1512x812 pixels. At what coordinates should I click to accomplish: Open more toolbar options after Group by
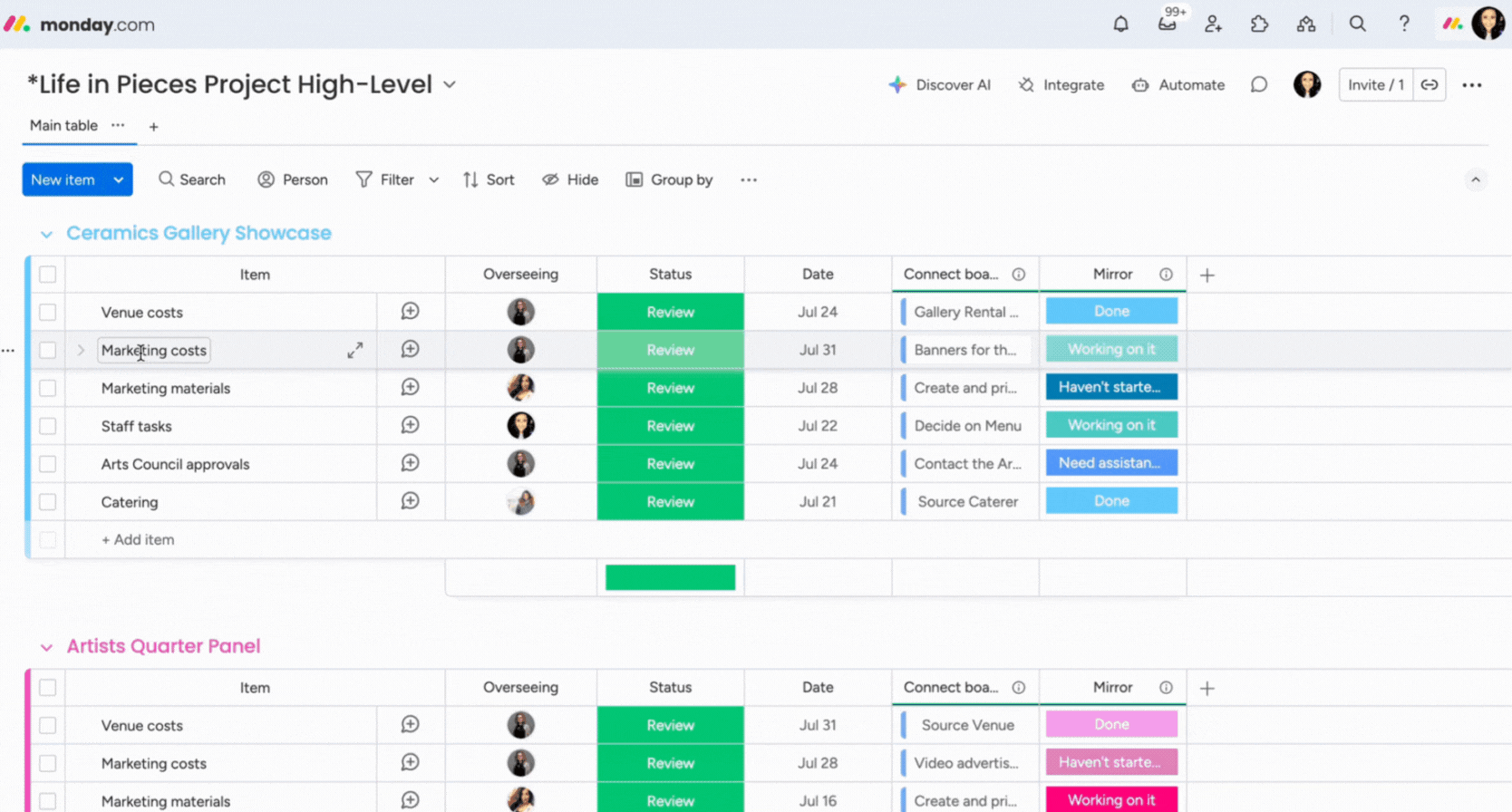coord(748,179)
